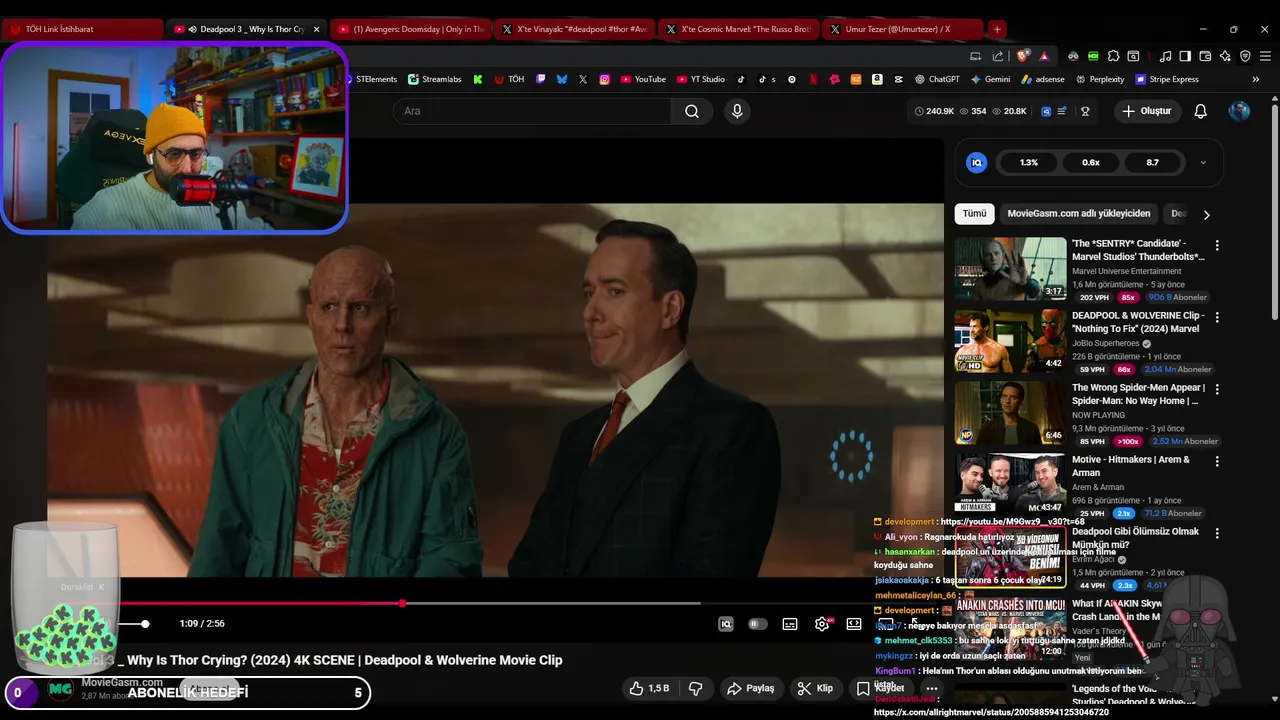This screenshot has width=1280, height=720.
Task: Open the ChatGPT bookmark
Action: [x=936, y=79]
